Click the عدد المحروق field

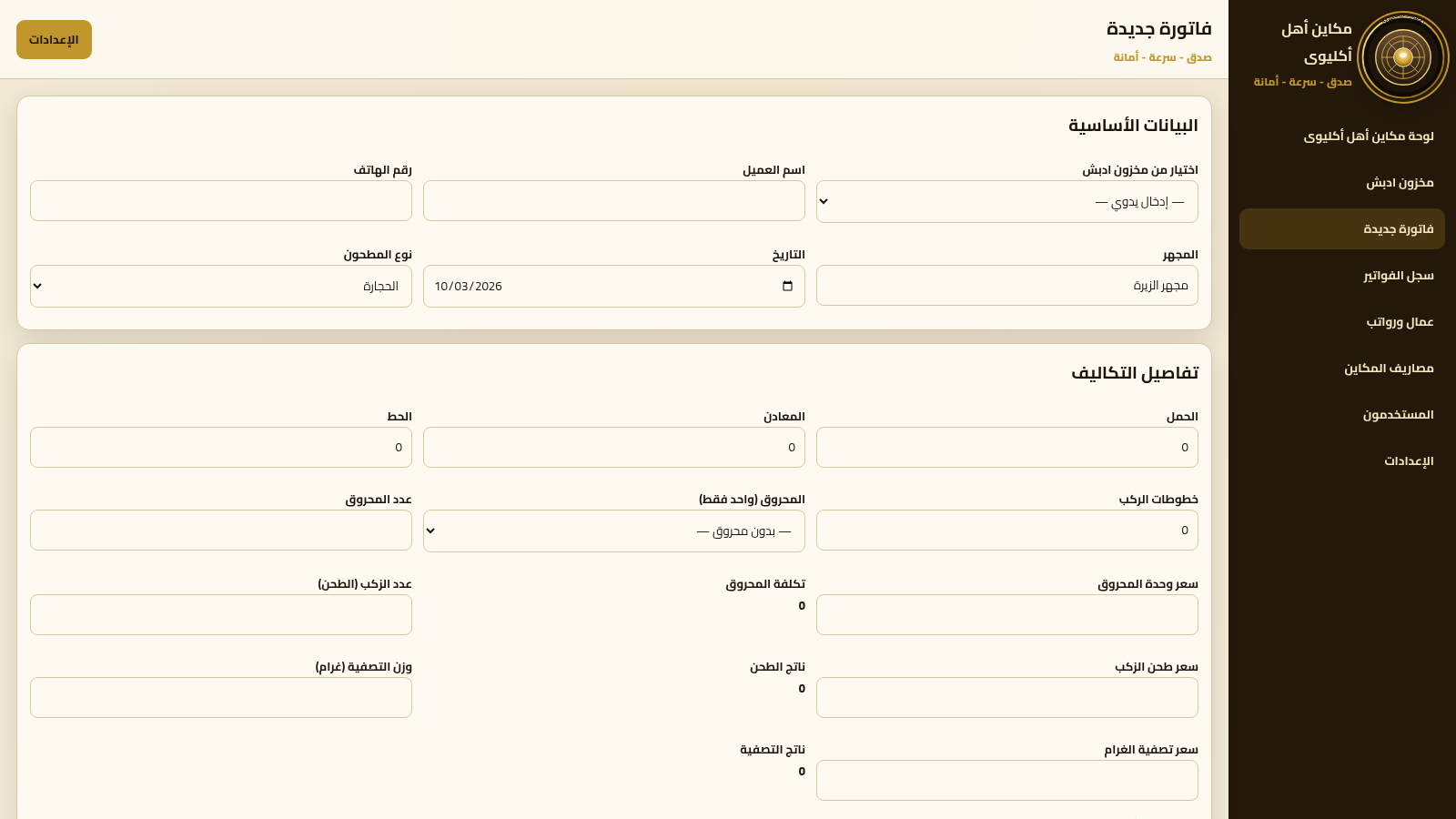[221, 530]
